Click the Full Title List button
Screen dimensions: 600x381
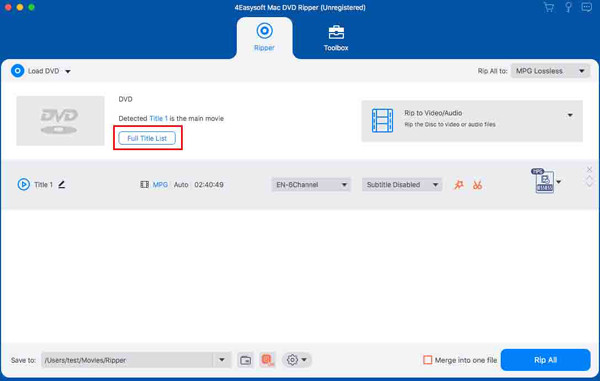tap(147, 138)
